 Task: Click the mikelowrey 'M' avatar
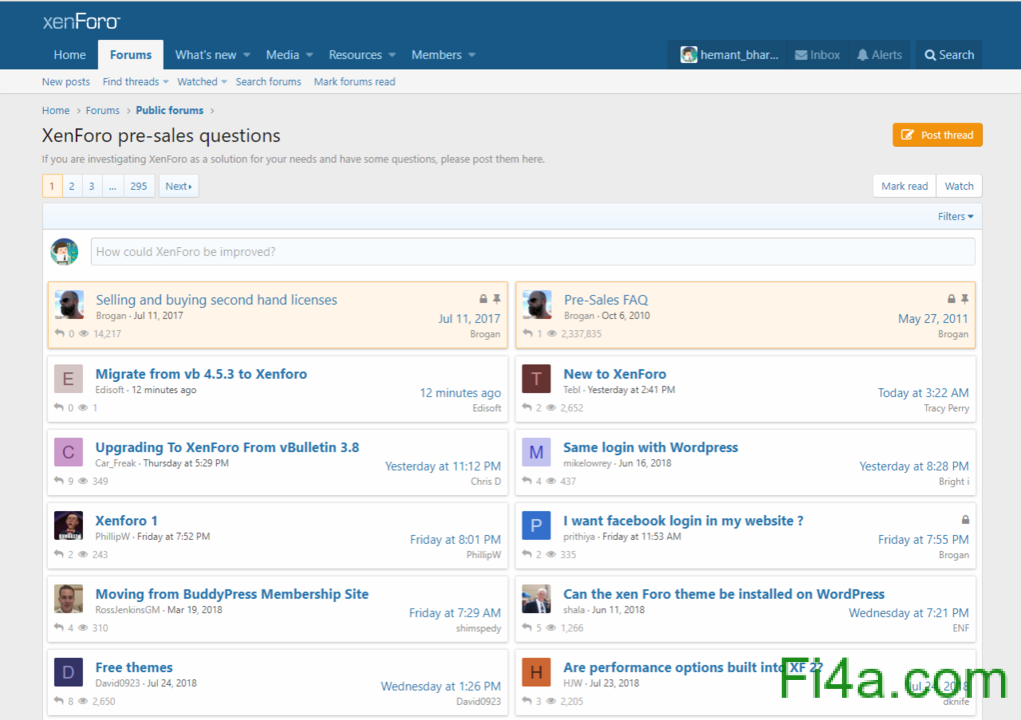537,452
